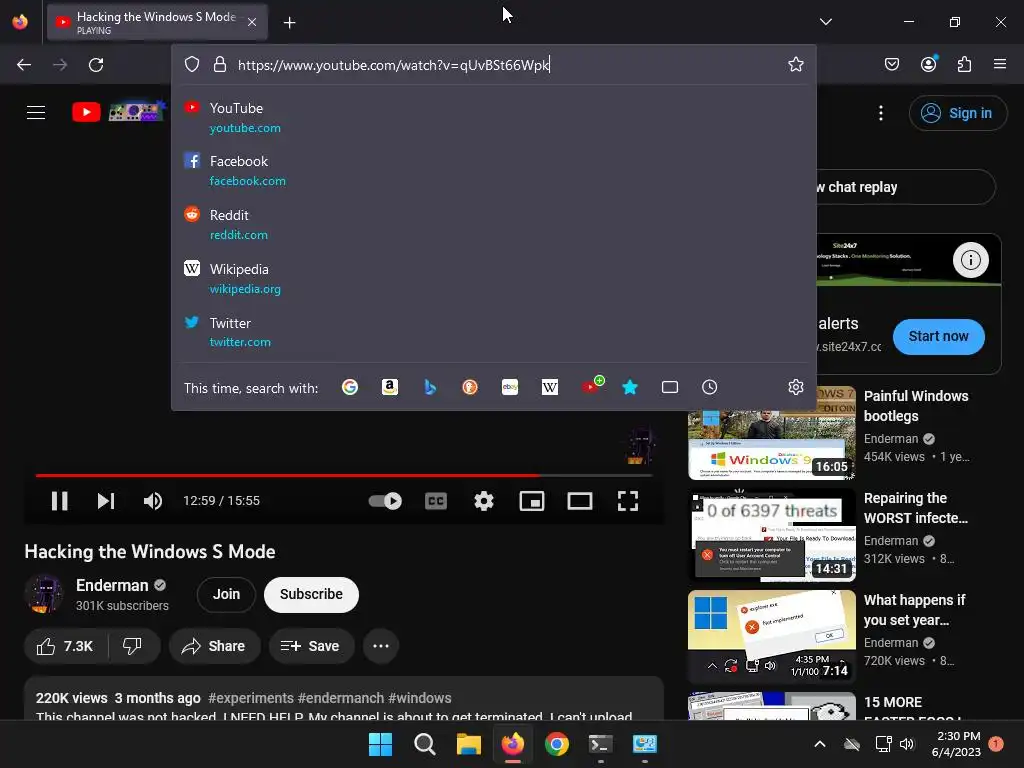Toggle the autoplay switch
This screenshot has height=768, width=1024.
click(x=385, y=501)
